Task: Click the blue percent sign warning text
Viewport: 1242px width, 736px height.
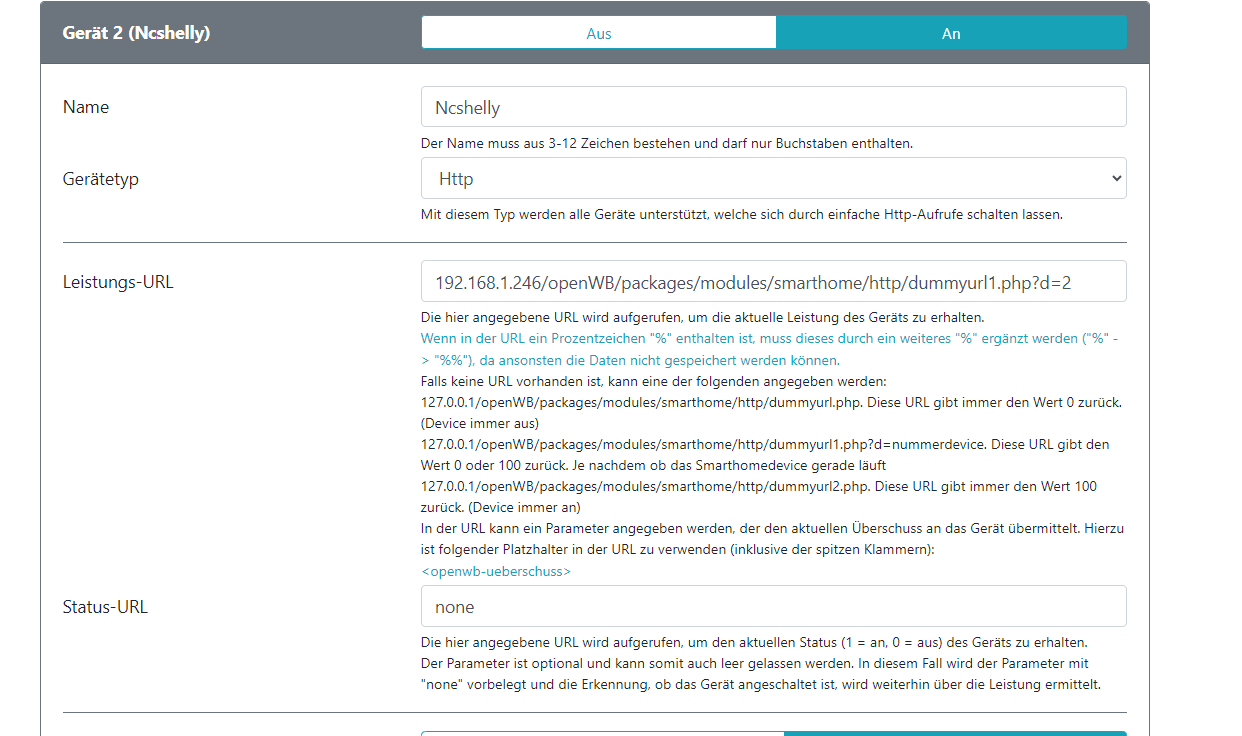Action: coord(770,349)
